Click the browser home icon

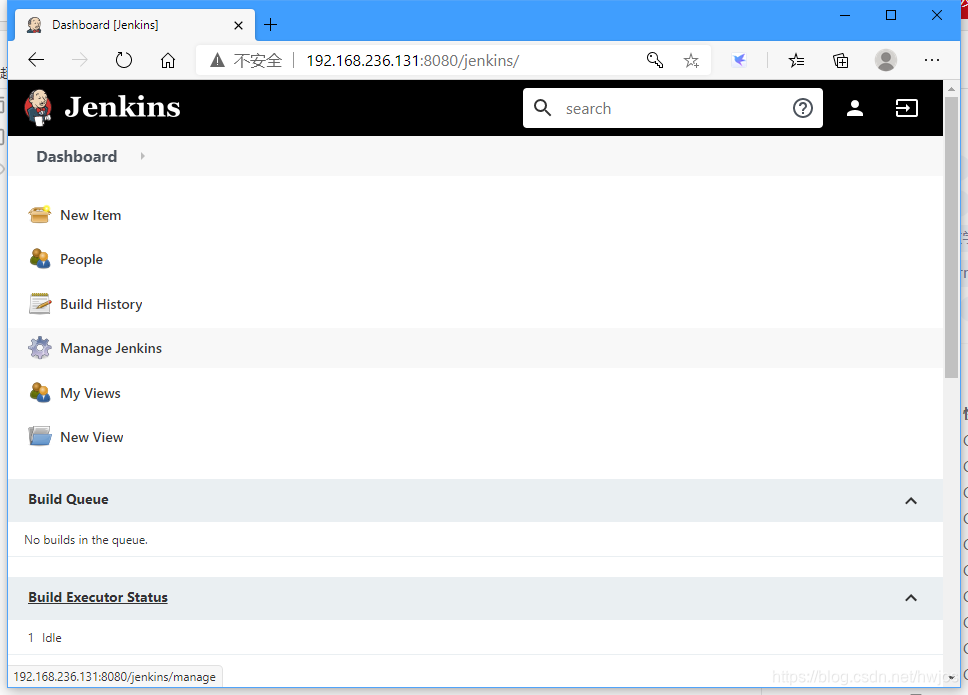[x=167, y=60]
